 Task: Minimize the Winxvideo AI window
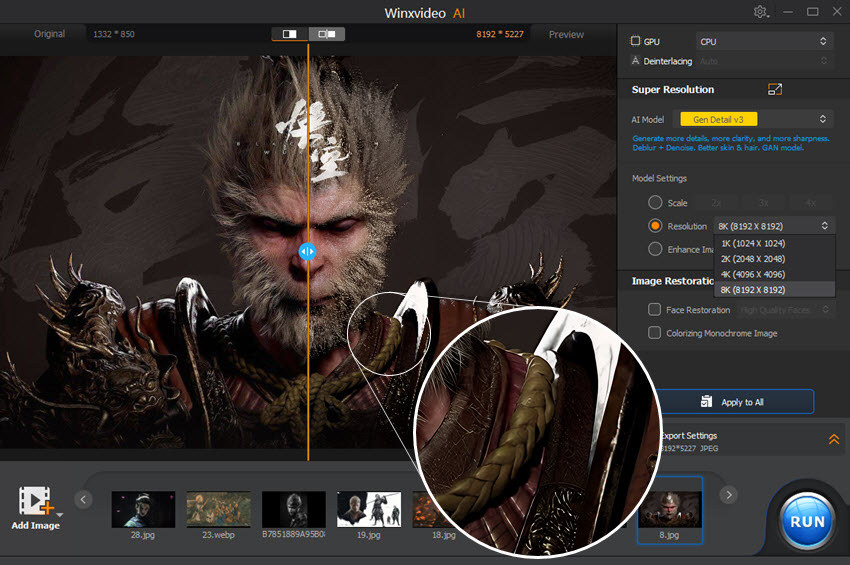[x=788, y=12]
